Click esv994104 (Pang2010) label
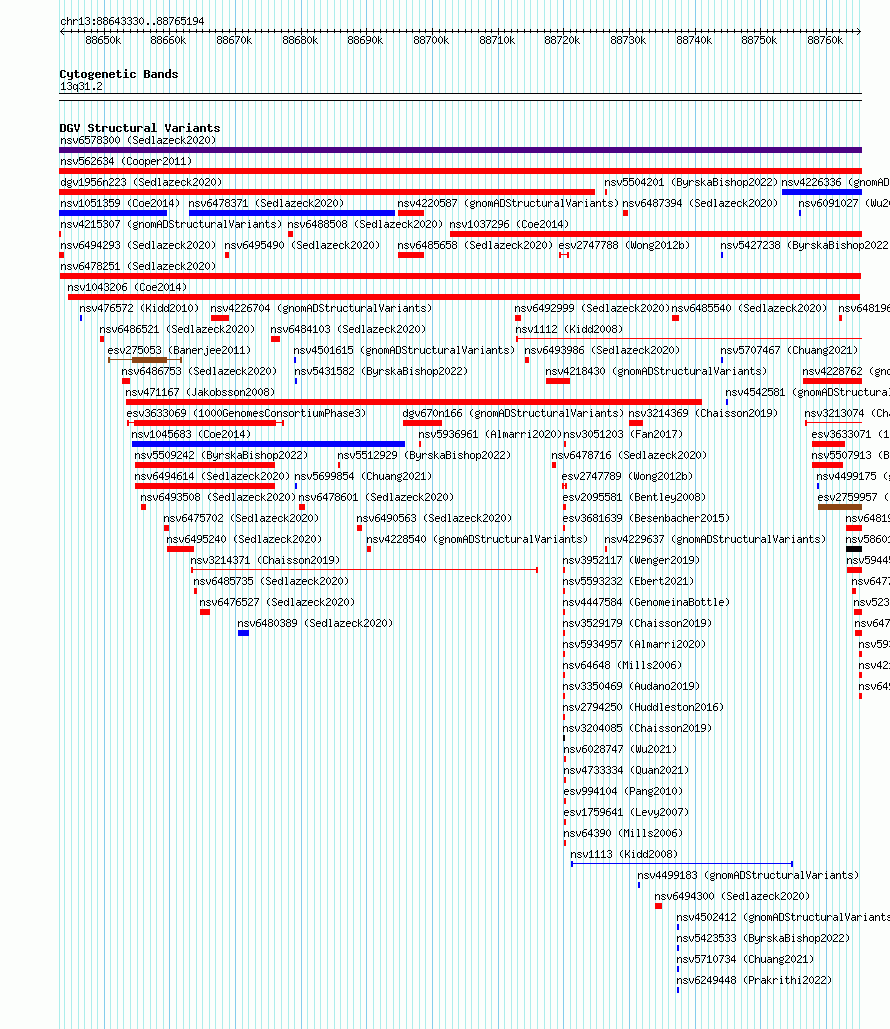 pos(623,791)
